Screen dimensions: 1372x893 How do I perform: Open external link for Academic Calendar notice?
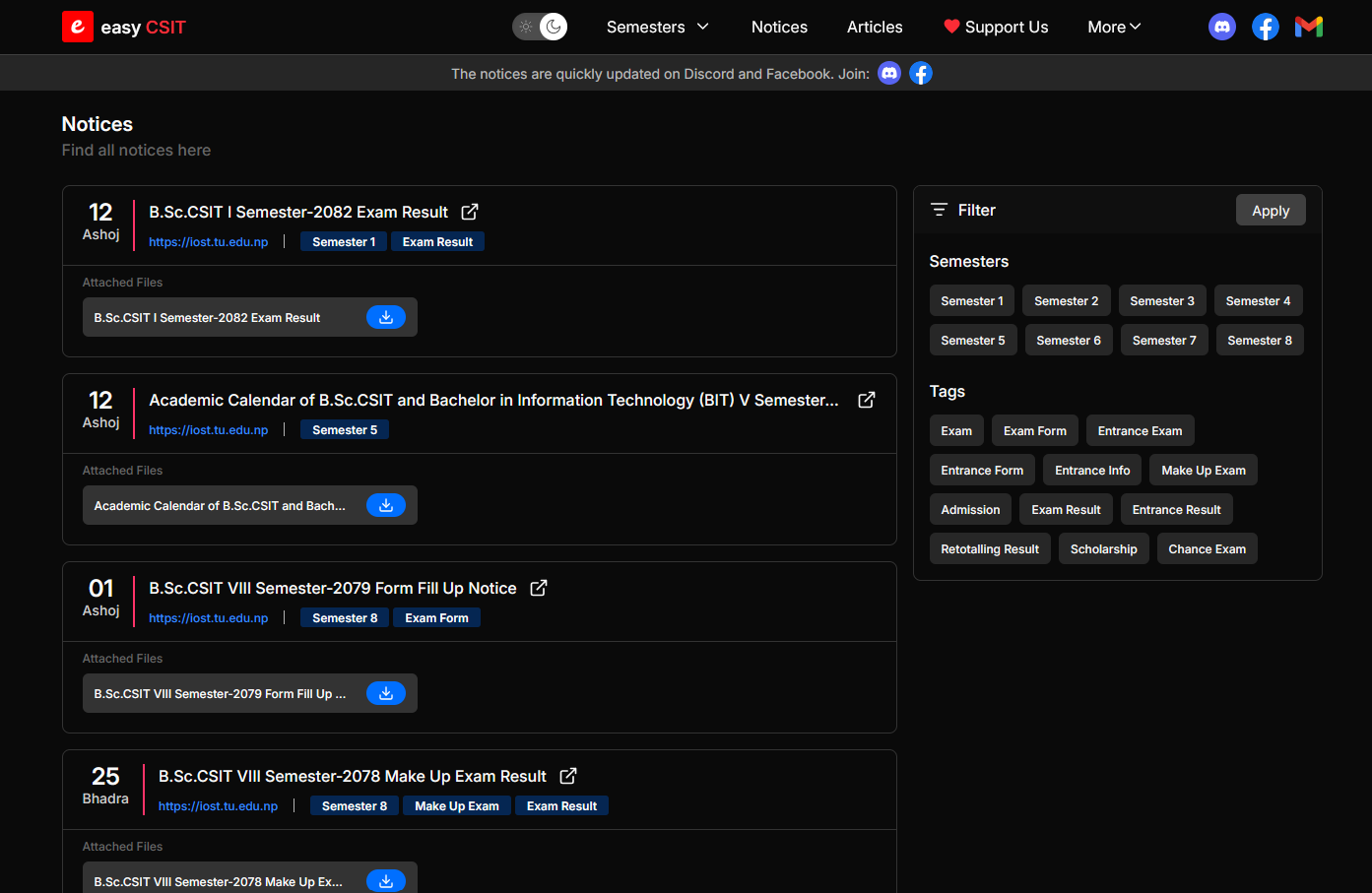pyautogui.click(x=867, y=400)
